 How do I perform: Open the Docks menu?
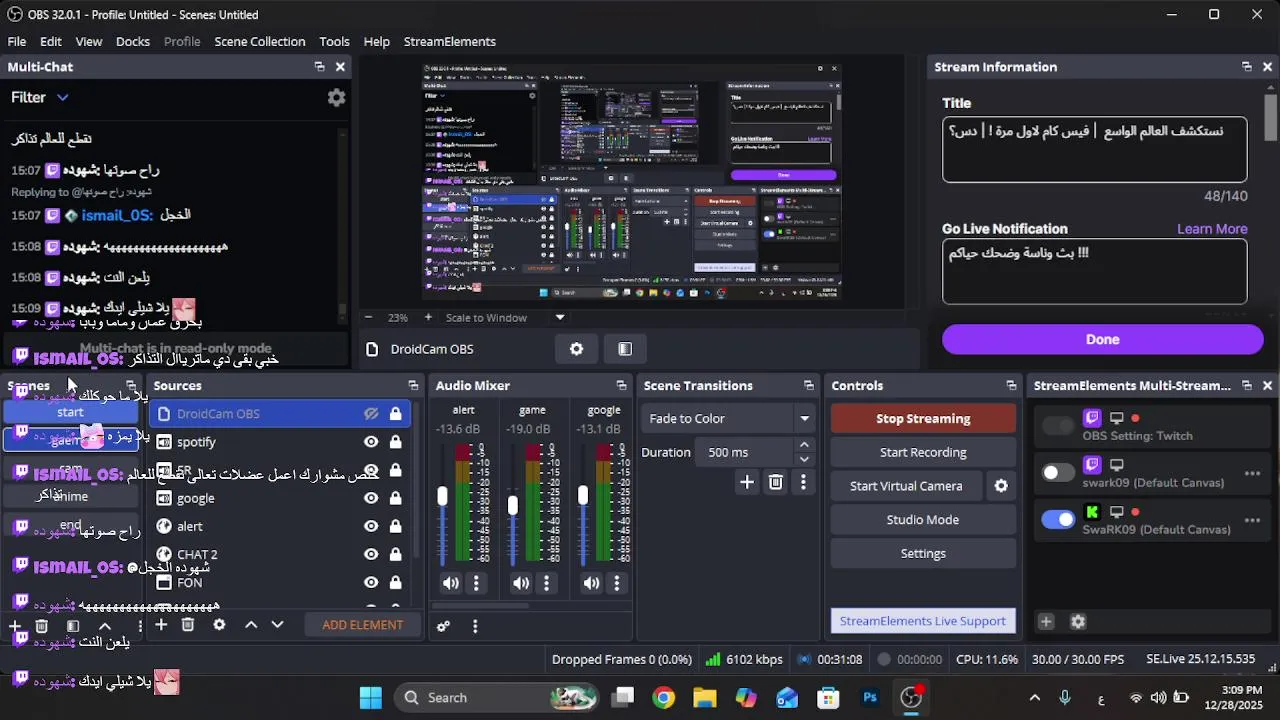coord(133,42)
